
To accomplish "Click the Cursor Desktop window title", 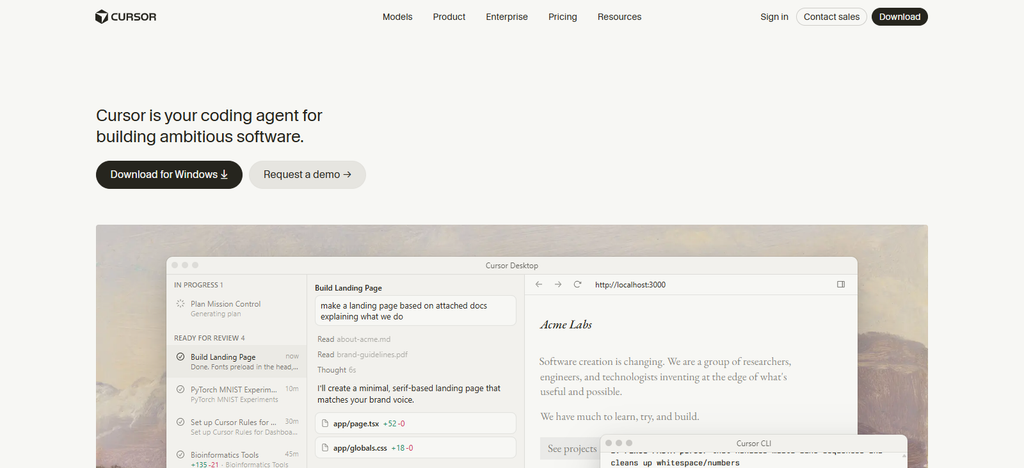I will [511, 266].
